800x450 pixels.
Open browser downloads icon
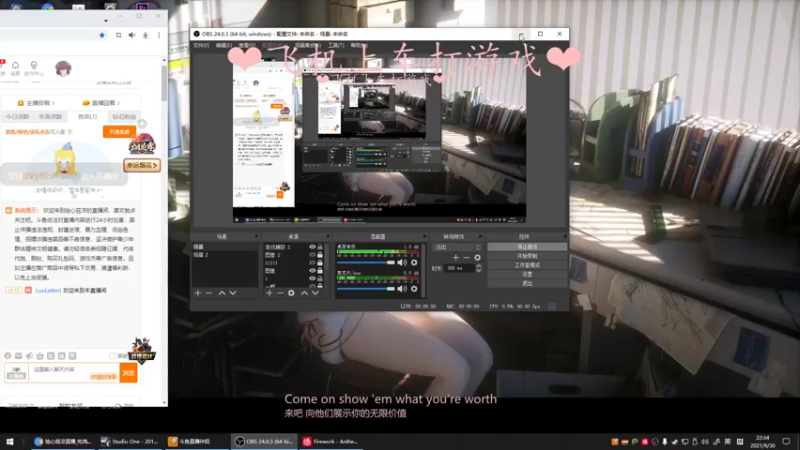click(145, 35)
